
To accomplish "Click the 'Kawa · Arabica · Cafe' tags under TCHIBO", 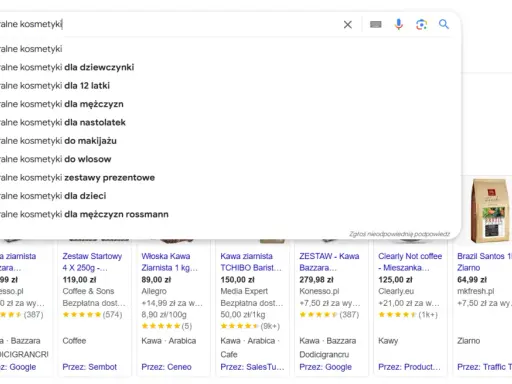I will pyautogui.click(x=250, y=347).
